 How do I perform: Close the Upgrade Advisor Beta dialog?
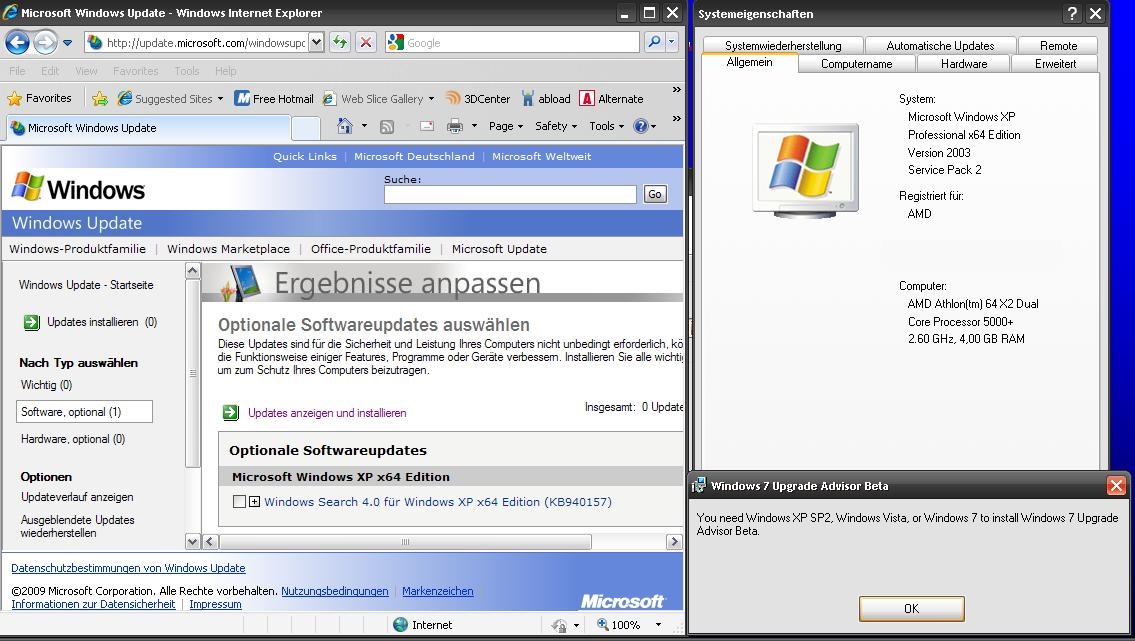tap(1116, 485)
